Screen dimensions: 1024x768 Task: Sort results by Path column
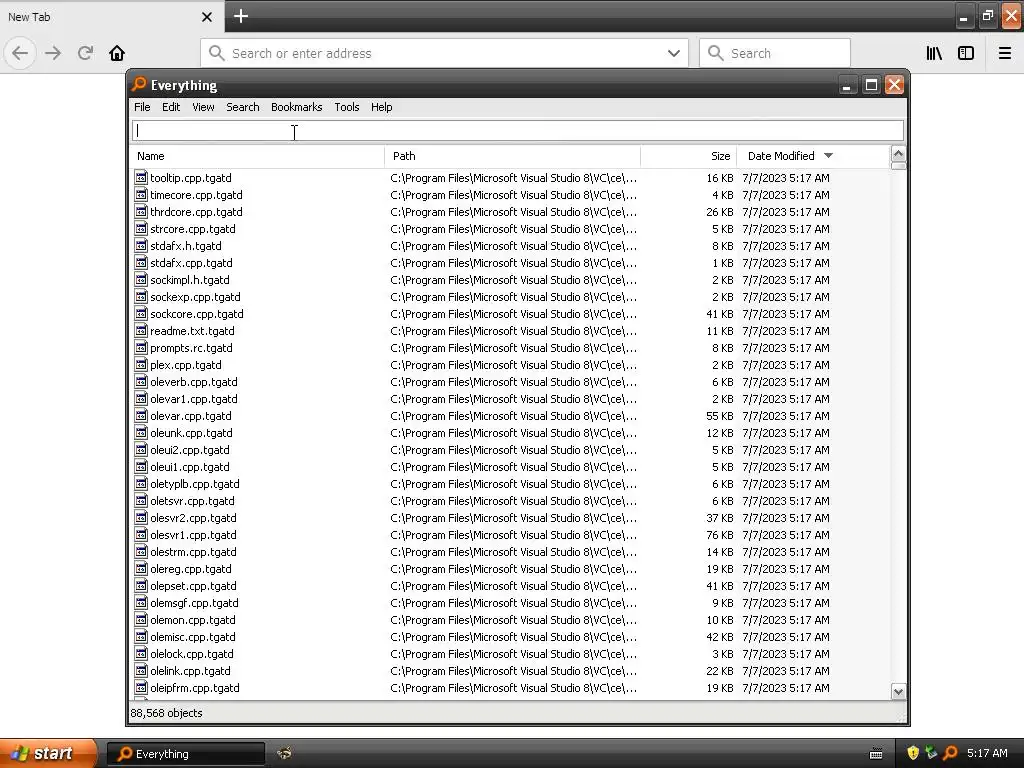[513, 156]
